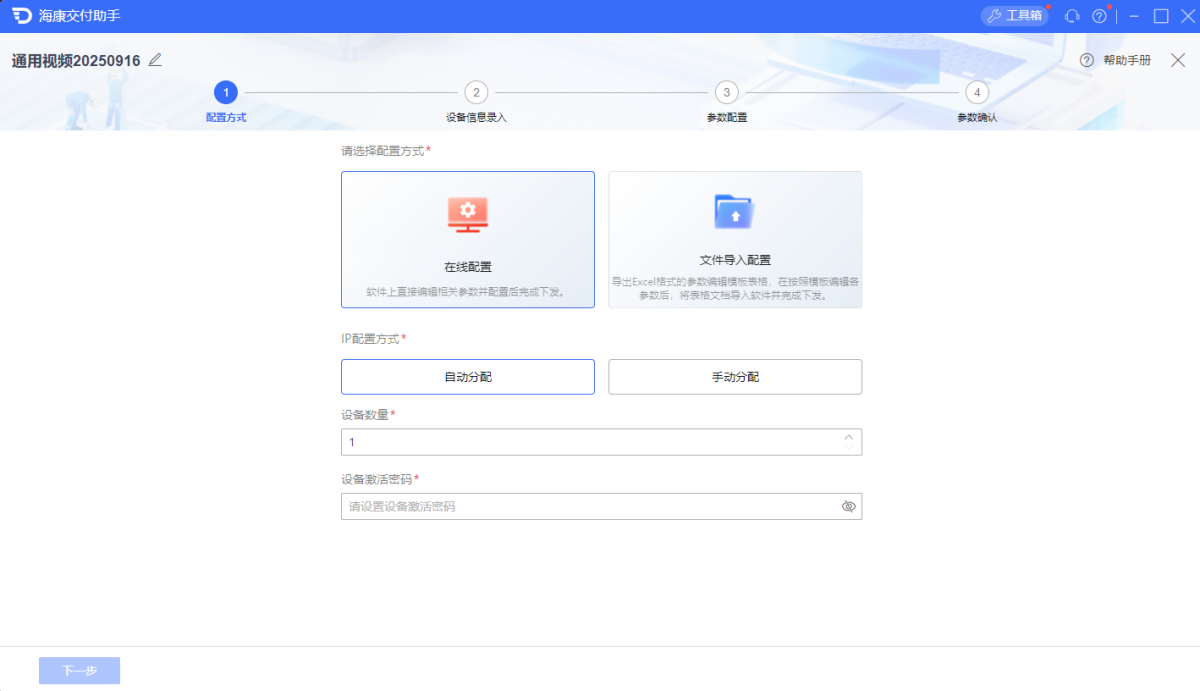Image resolution: width=1200 pixels, height=691 pixels.
Task: Click the pencil icon to rename 通用视频20250916
Action: click(x=155, y=60)
